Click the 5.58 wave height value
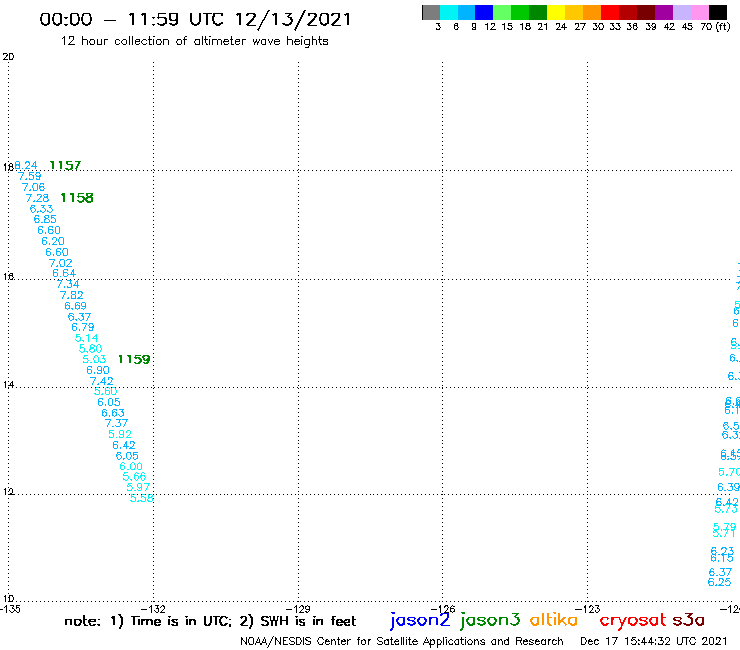Image resolution: width=740 pixels, height=650 pixels. [142, 498]
